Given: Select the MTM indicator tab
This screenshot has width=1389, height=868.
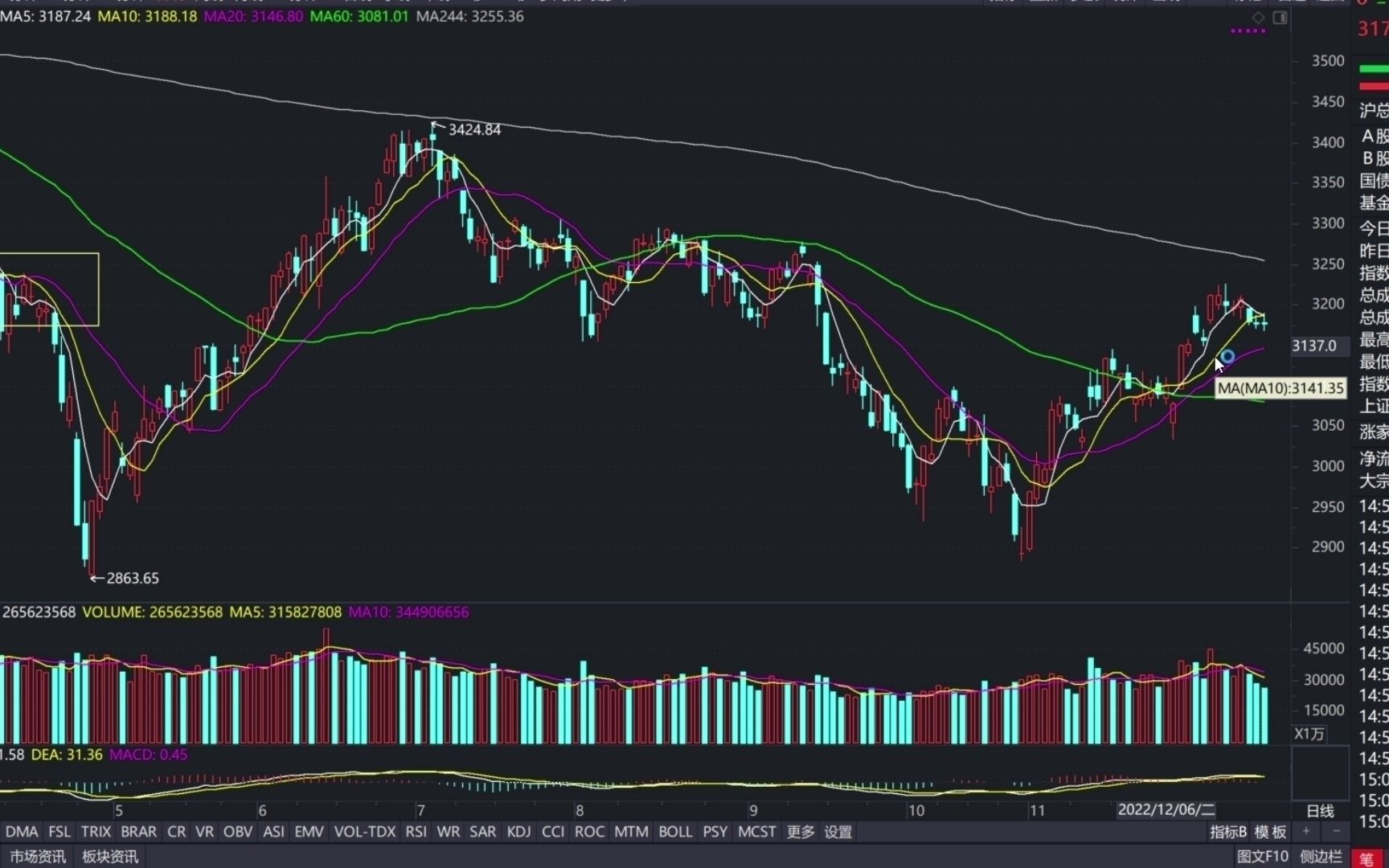Looking at the screenshot, I should tap(632, 832).
